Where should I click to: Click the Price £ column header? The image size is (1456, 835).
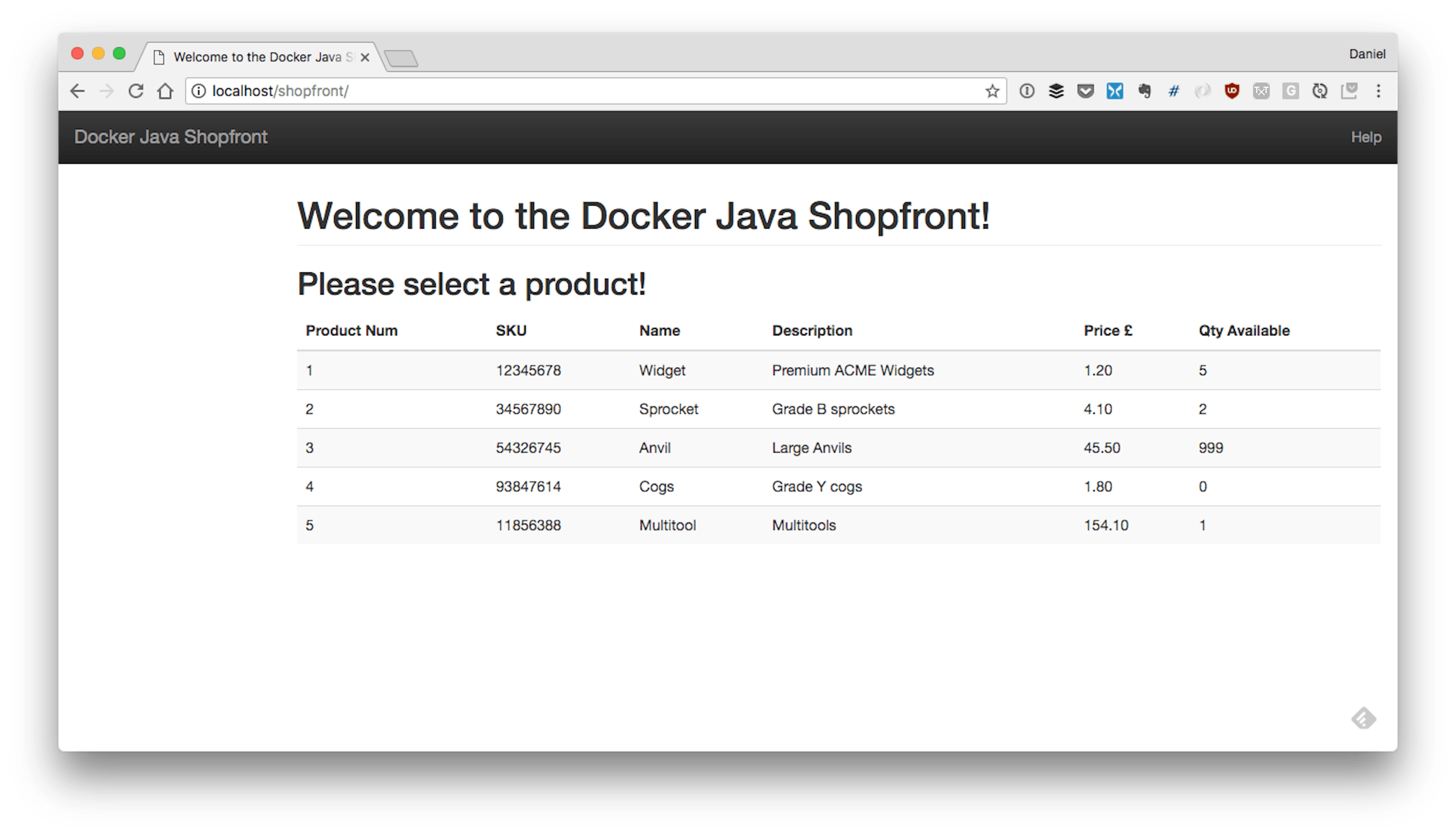coord(1108,330)
